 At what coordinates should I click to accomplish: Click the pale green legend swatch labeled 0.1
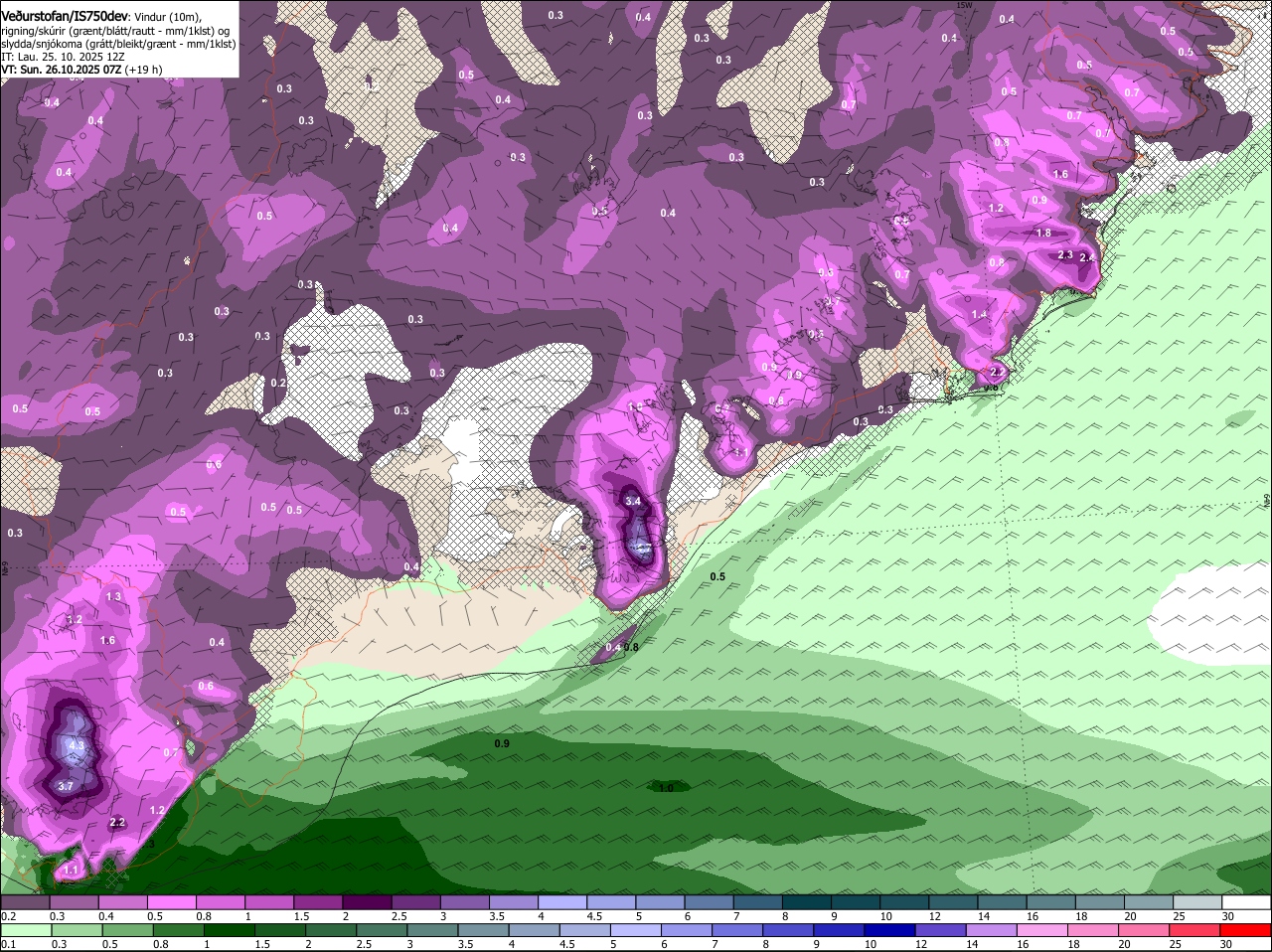coord(28,930)
